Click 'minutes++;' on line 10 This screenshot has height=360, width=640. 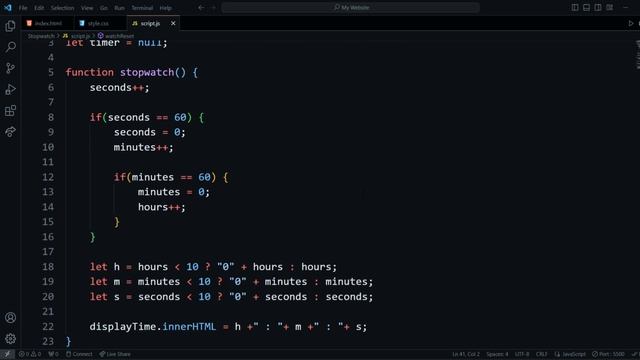coord(144,147)
